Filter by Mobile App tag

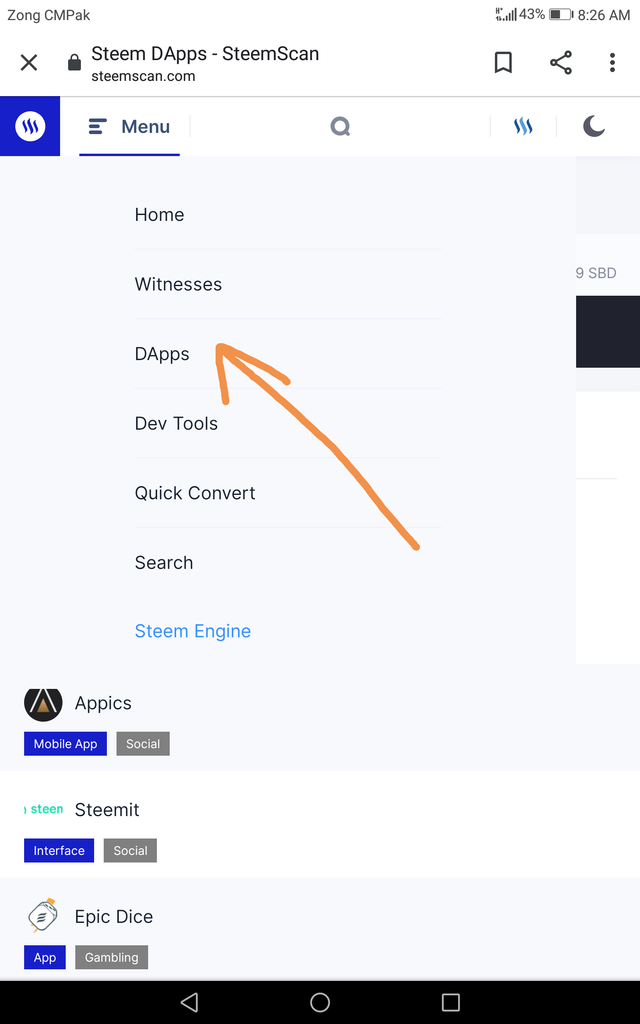tap(66, 744)
